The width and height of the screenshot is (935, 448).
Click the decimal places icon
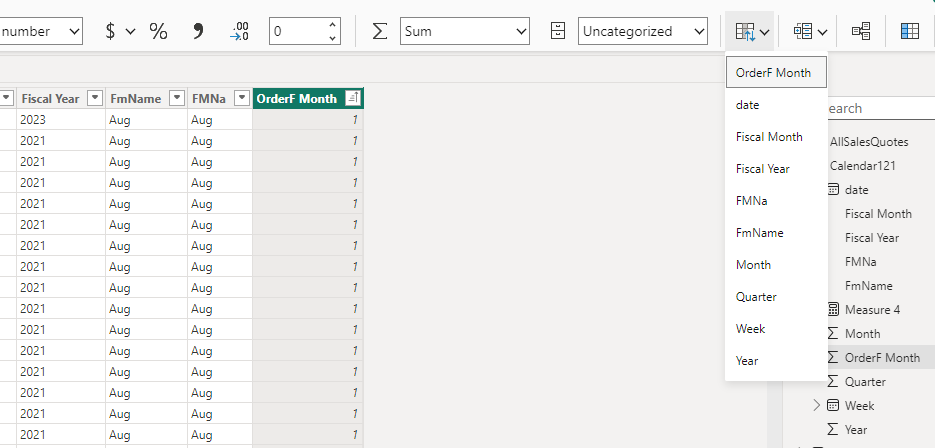click(x=239, y=32)
